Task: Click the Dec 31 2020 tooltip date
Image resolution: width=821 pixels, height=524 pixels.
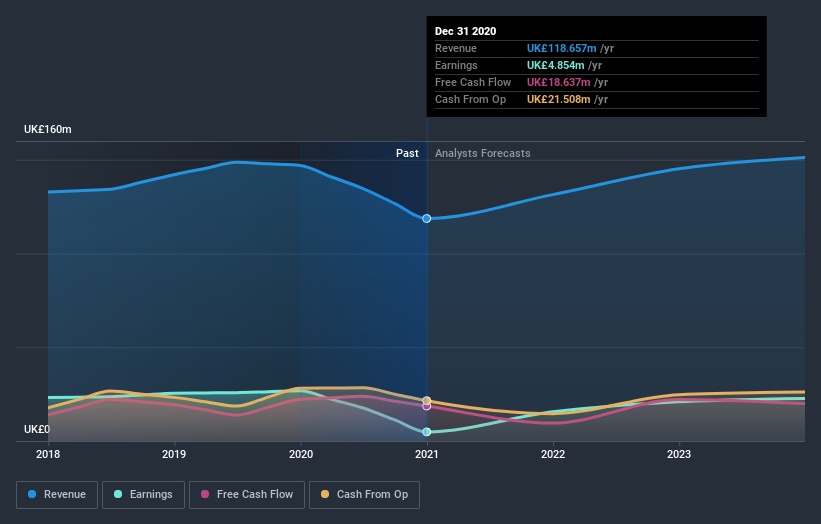Action: pos(465,31)
